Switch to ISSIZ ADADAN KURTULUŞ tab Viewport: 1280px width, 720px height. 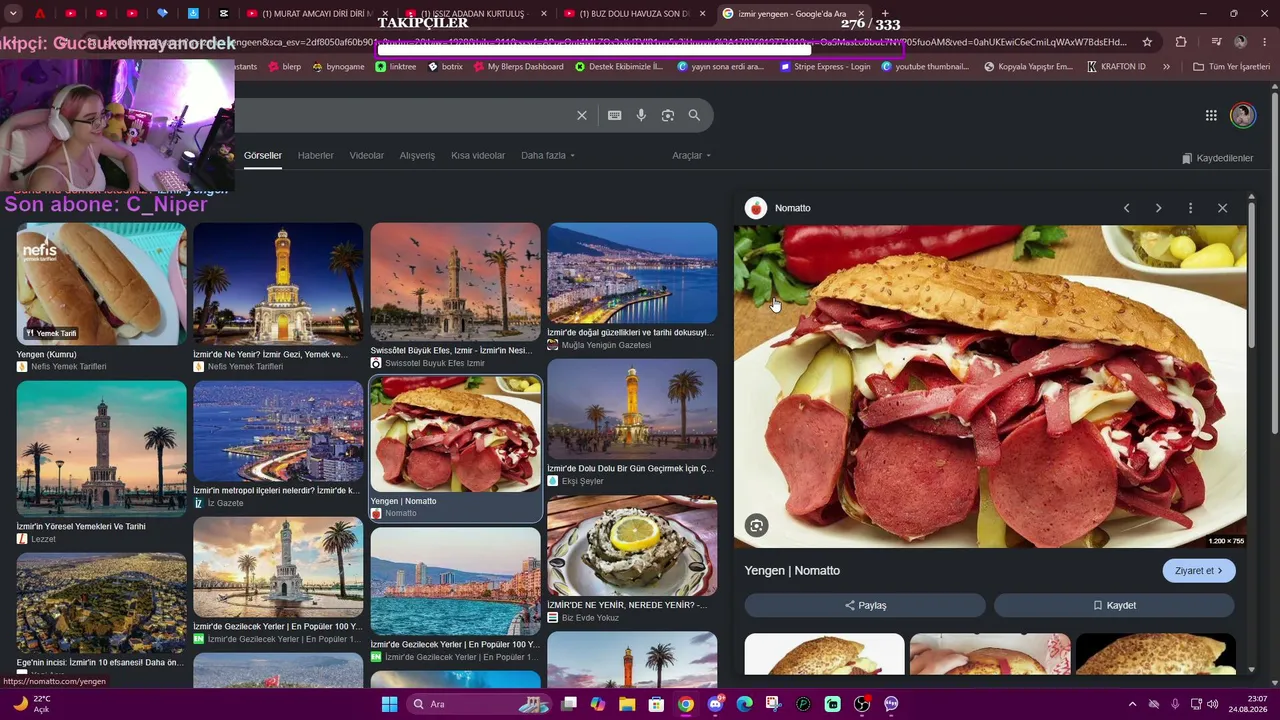click(x=477, y=14)
